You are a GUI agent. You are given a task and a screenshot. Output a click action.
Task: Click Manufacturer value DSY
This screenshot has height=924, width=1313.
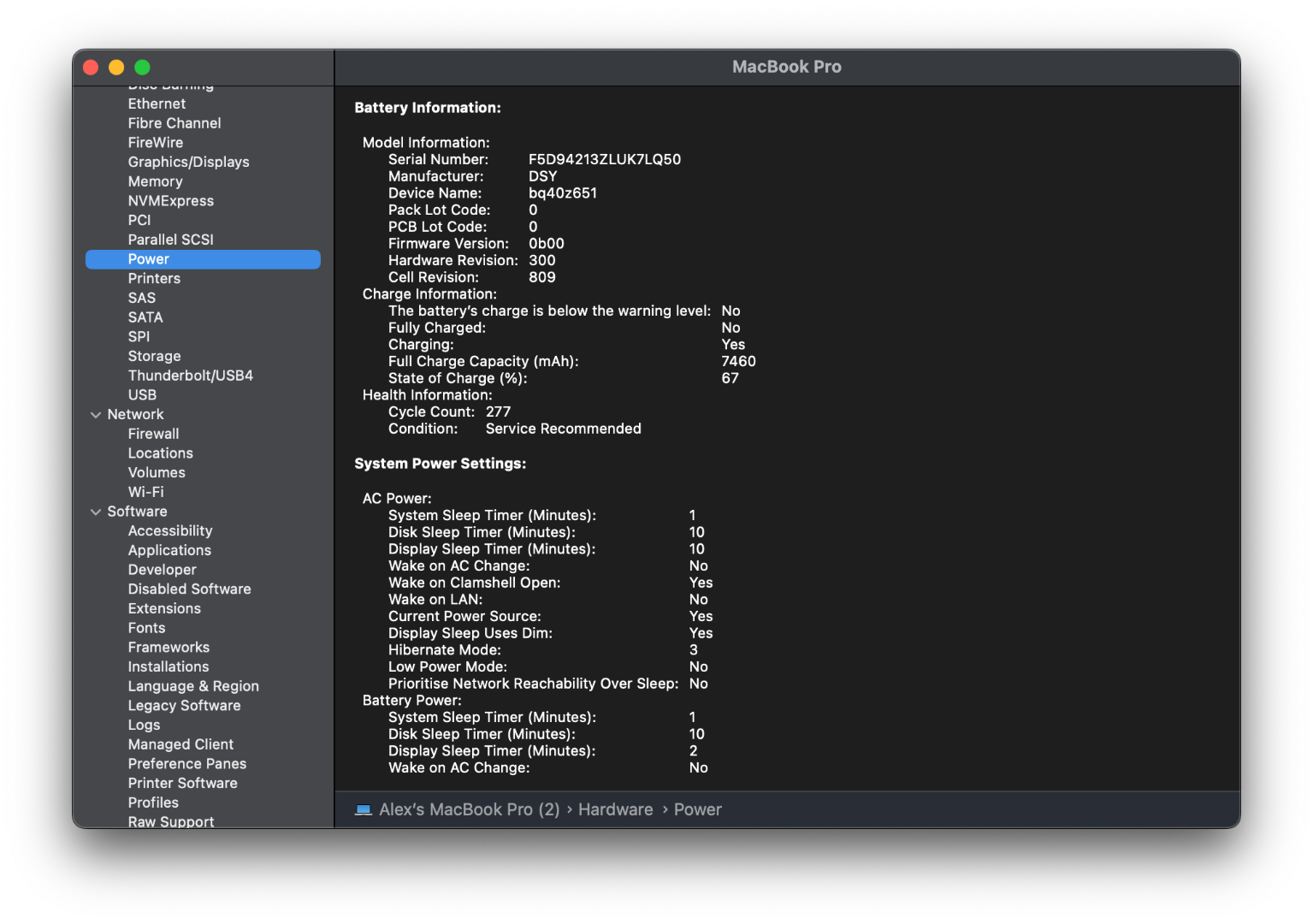542,176
